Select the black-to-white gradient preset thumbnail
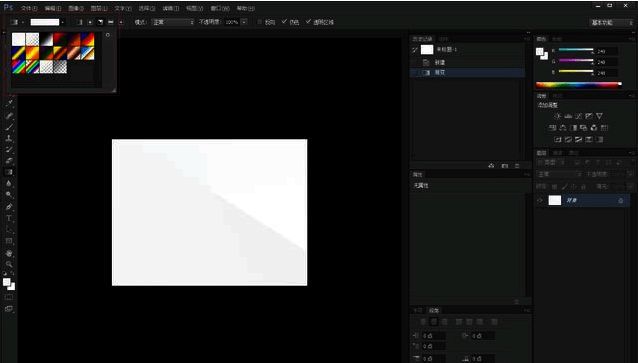The image size is (638, 363). (46, 39)
